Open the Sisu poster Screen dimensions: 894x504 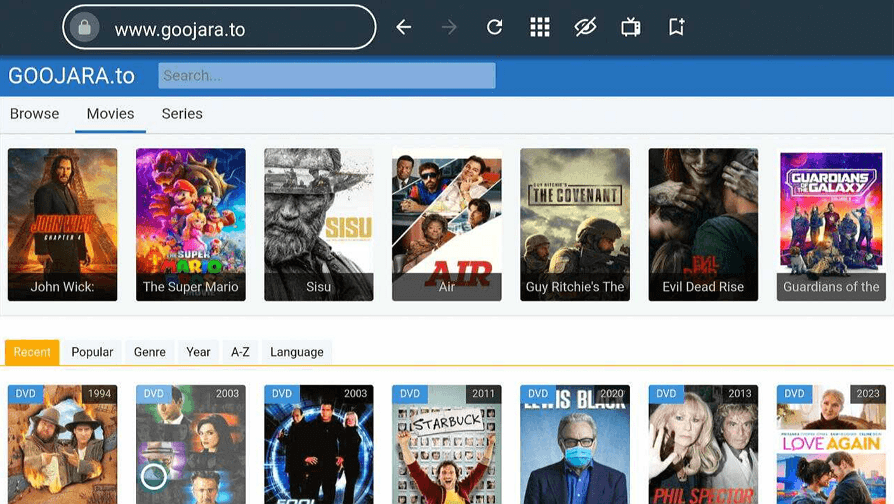(x=319, y=225)
